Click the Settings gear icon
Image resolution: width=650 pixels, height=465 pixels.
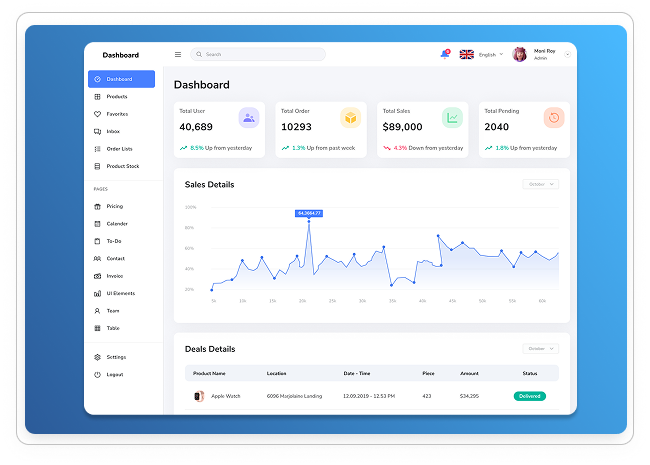[97, 357]
